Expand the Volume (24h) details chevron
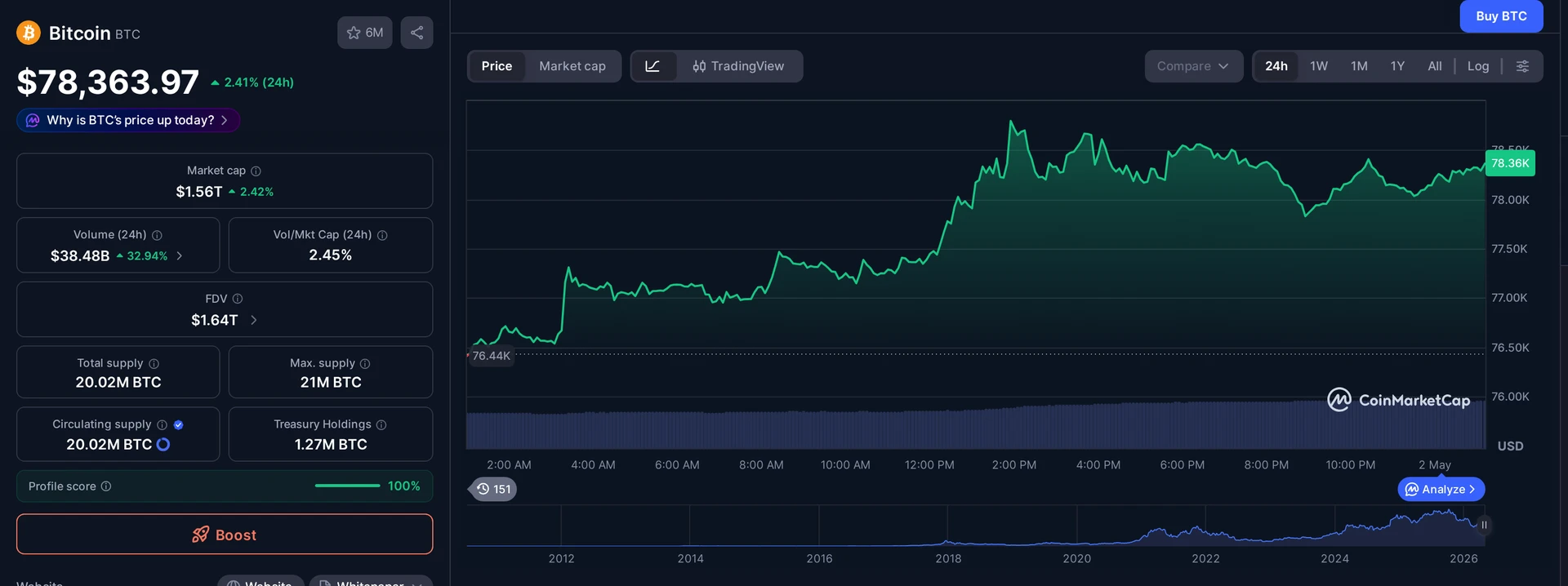The width and height of the screenshot is (1568, 586). [x=180, y=255]
